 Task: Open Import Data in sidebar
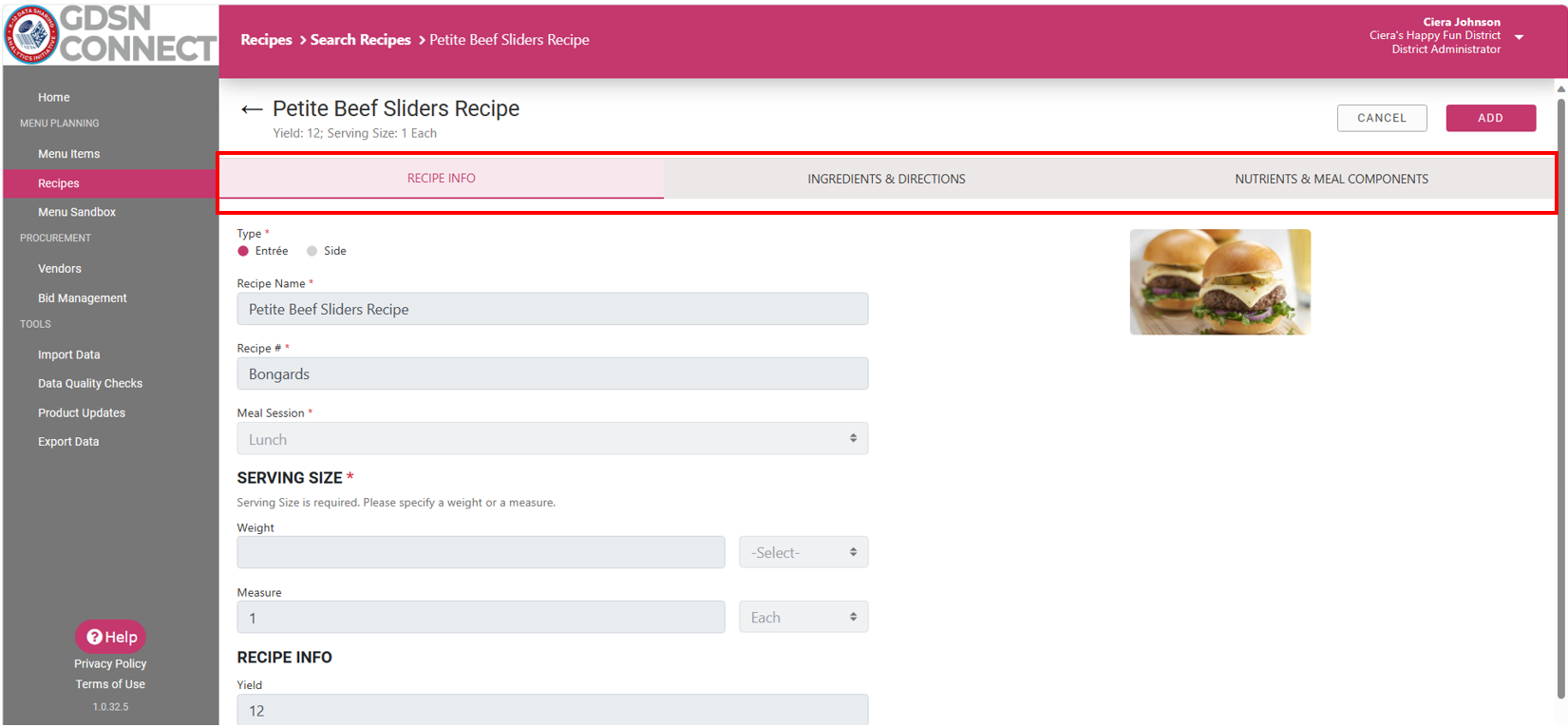[x=68, y=354]
